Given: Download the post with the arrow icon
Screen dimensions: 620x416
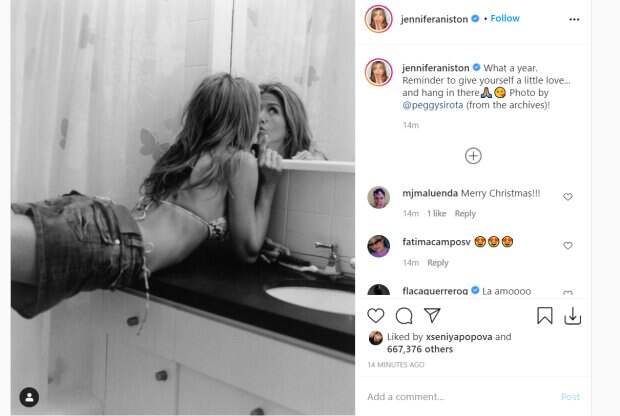Looking at the screenshot, I should tap(573, 316).
